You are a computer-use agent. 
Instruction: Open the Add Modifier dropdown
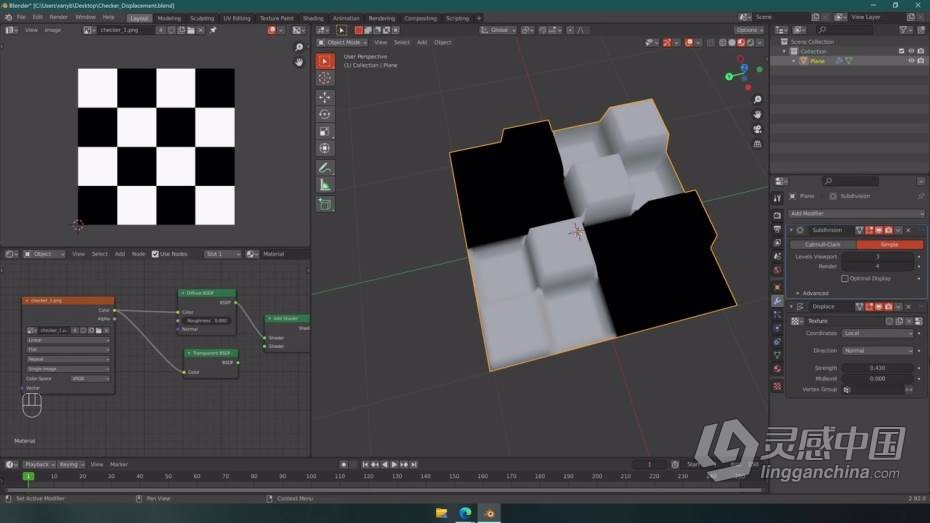856,213
